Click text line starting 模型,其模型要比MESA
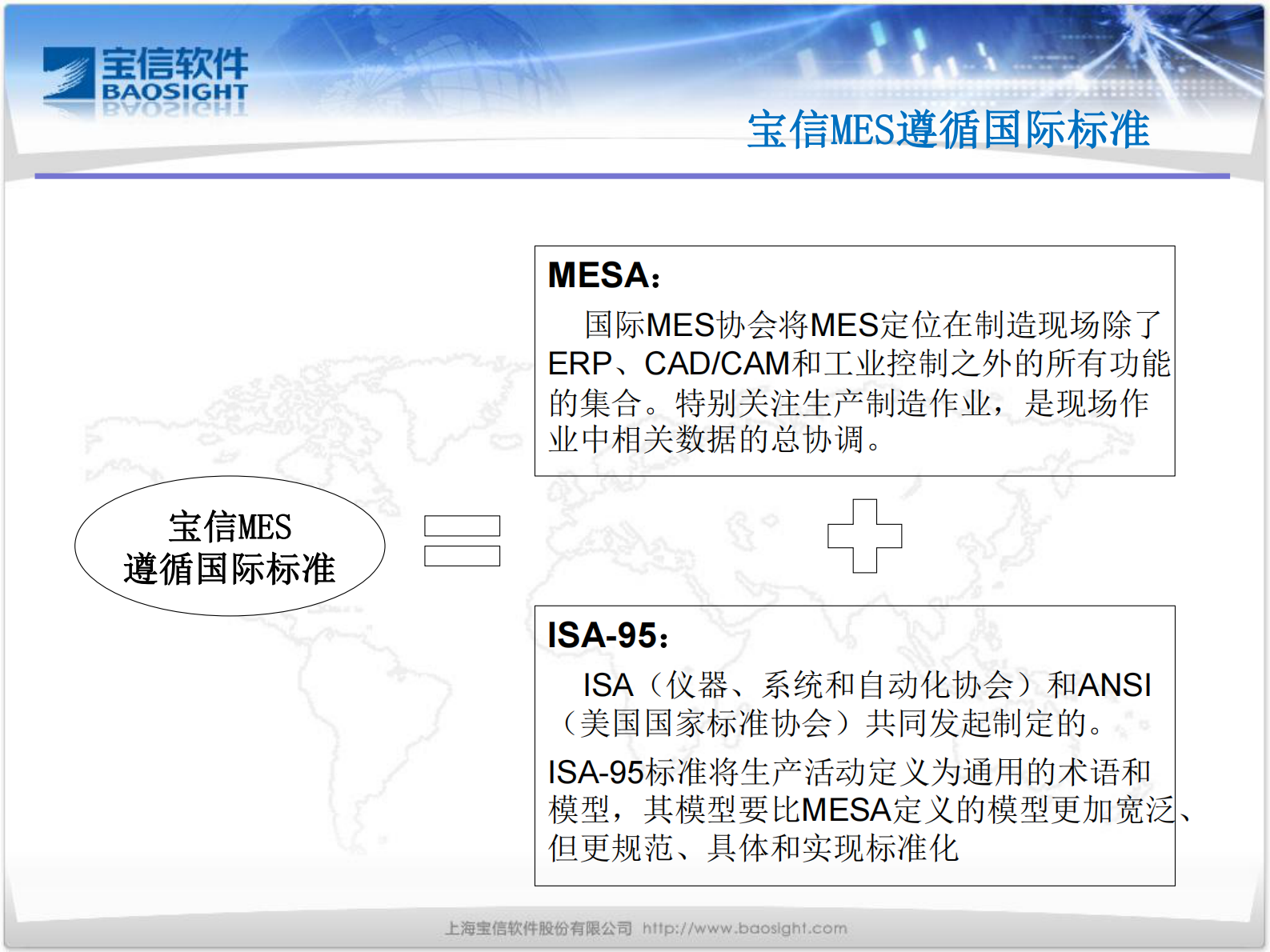 (871, 810)
